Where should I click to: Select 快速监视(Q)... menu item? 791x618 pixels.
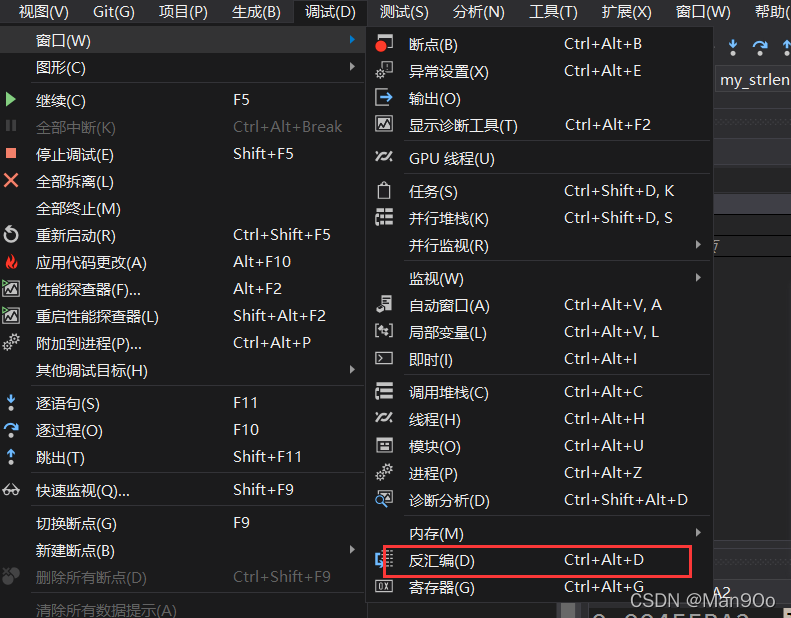point(182,490)
